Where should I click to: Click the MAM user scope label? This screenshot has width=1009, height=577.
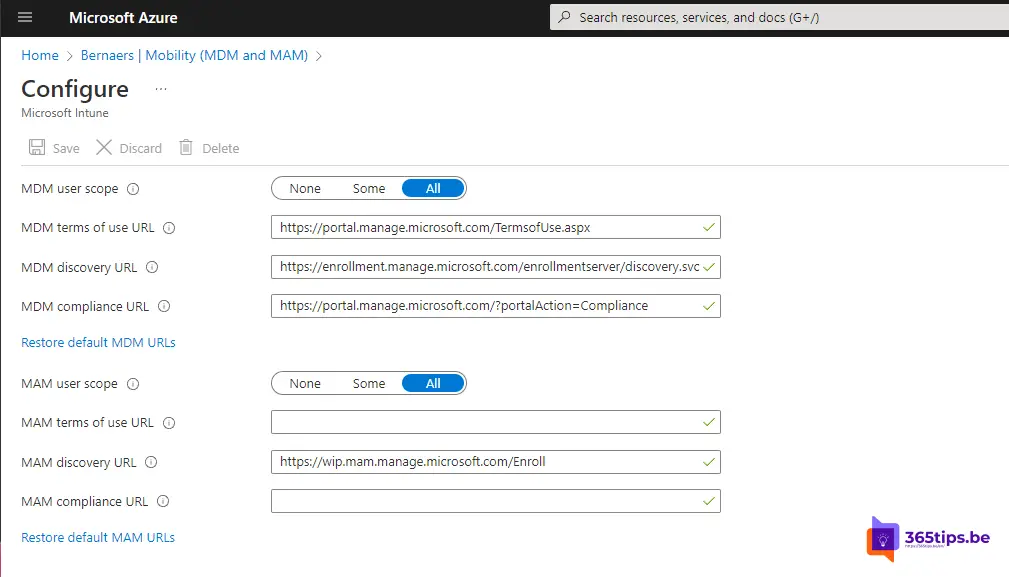coord(69,384)
